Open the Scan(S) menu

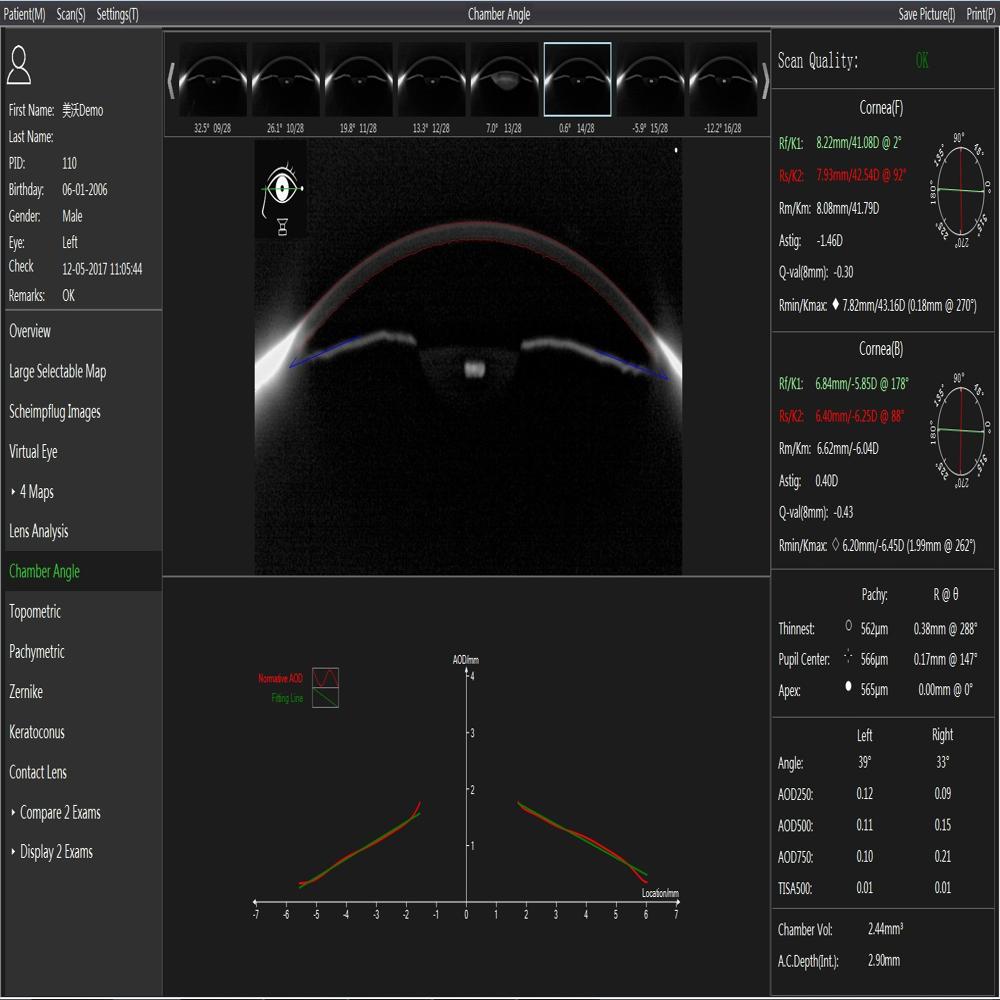71,14
